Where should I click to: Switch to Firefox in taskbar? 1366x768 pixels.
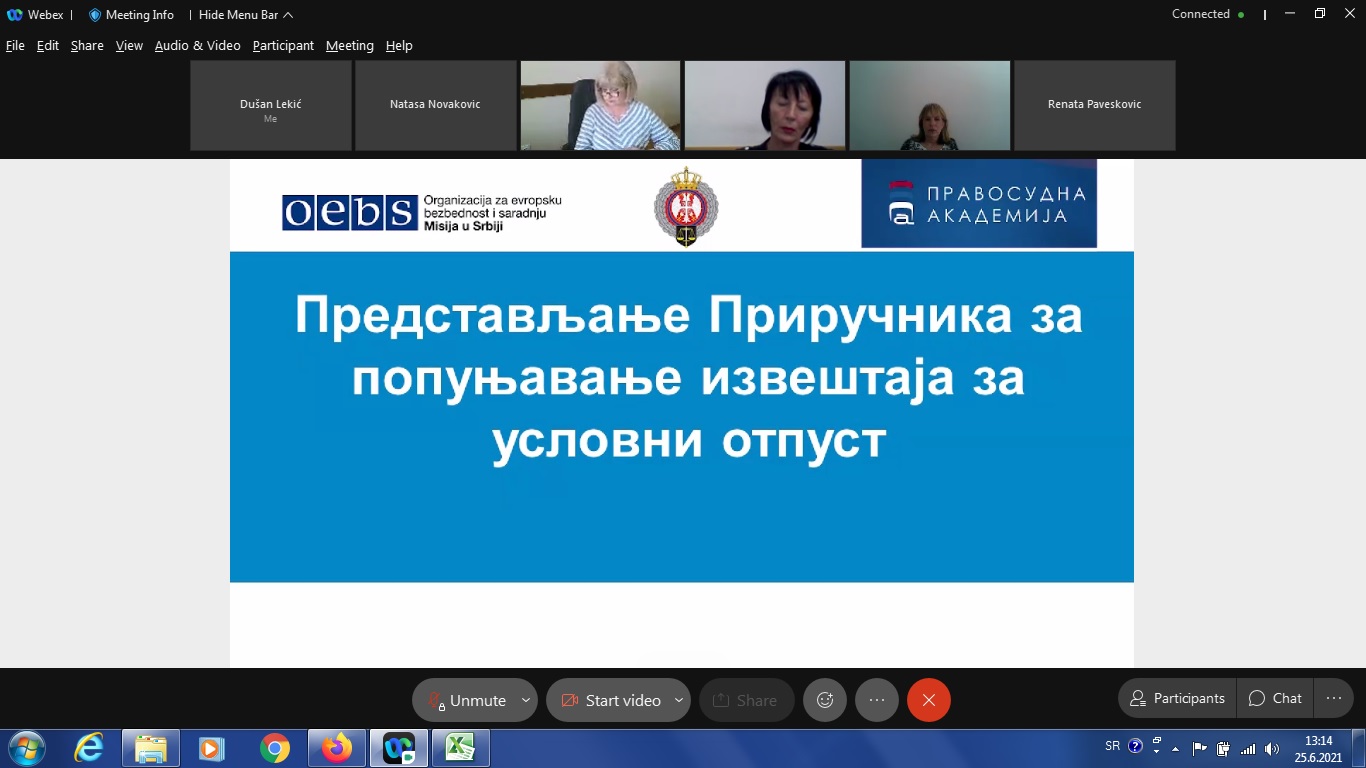pyautogui.click(x=337, y=748)
